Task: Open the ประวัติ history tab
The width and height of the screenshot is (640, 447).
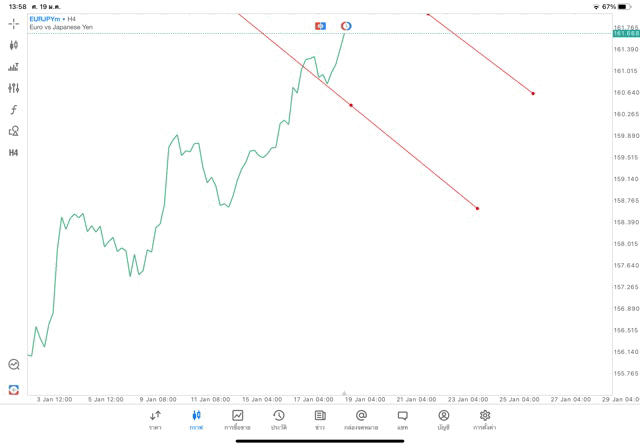Action: 278,419
